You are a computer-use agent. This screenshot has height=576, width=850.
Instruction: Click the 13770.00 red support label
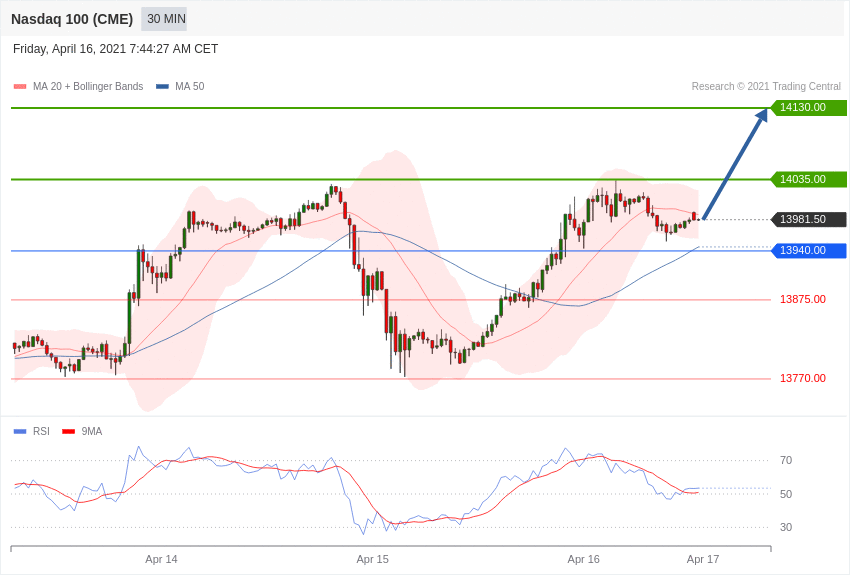[803, 379]
